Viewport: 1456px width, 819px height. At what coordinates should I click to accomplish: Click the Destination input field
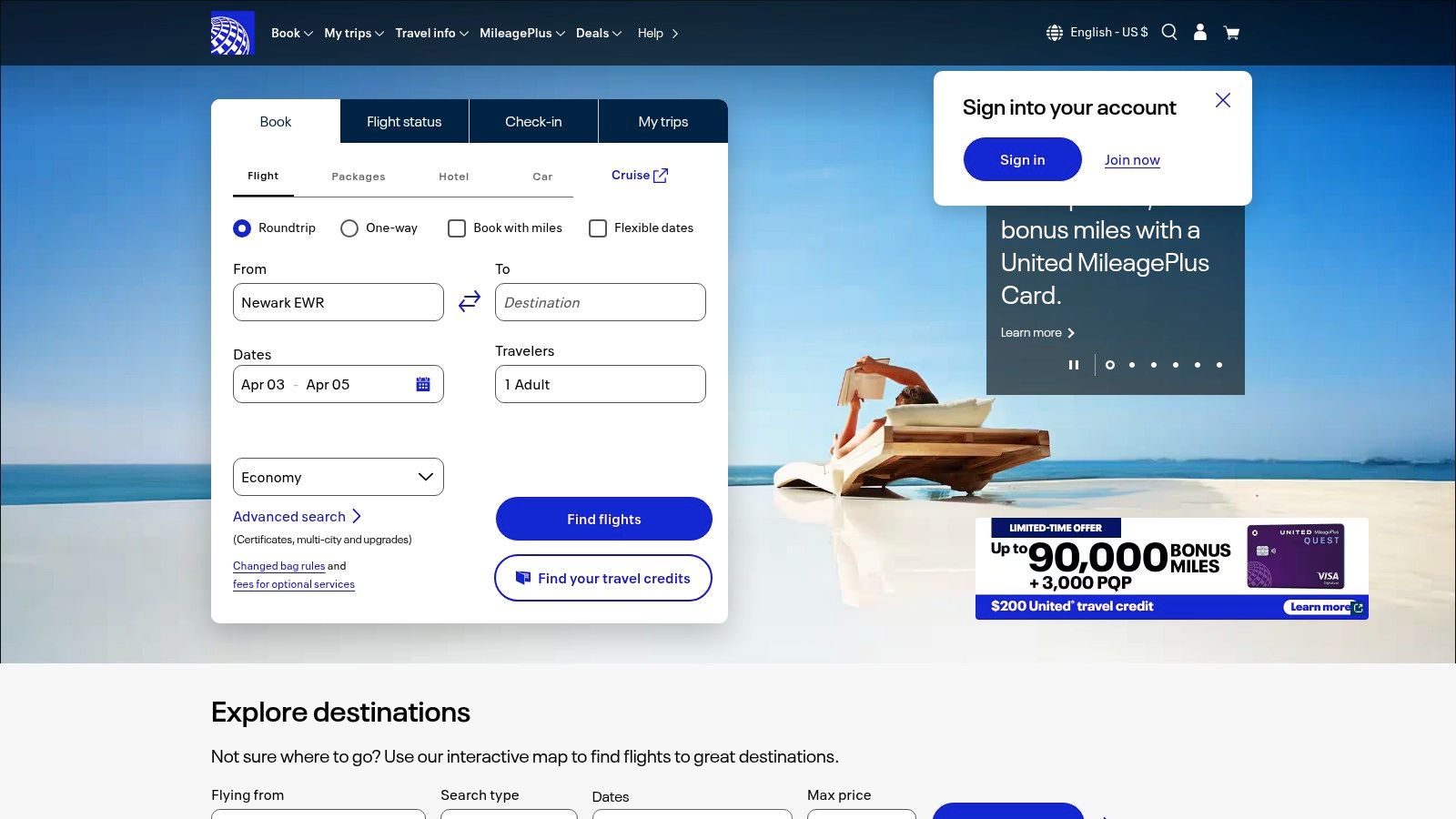[x=600, y=302]
